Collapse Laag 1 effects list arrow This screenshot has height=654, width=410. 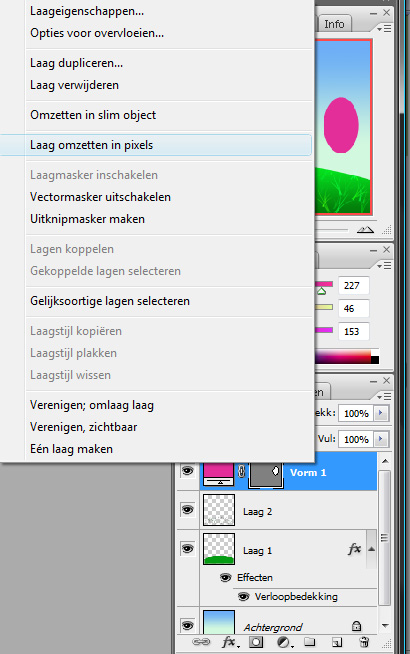pos(371,549)
